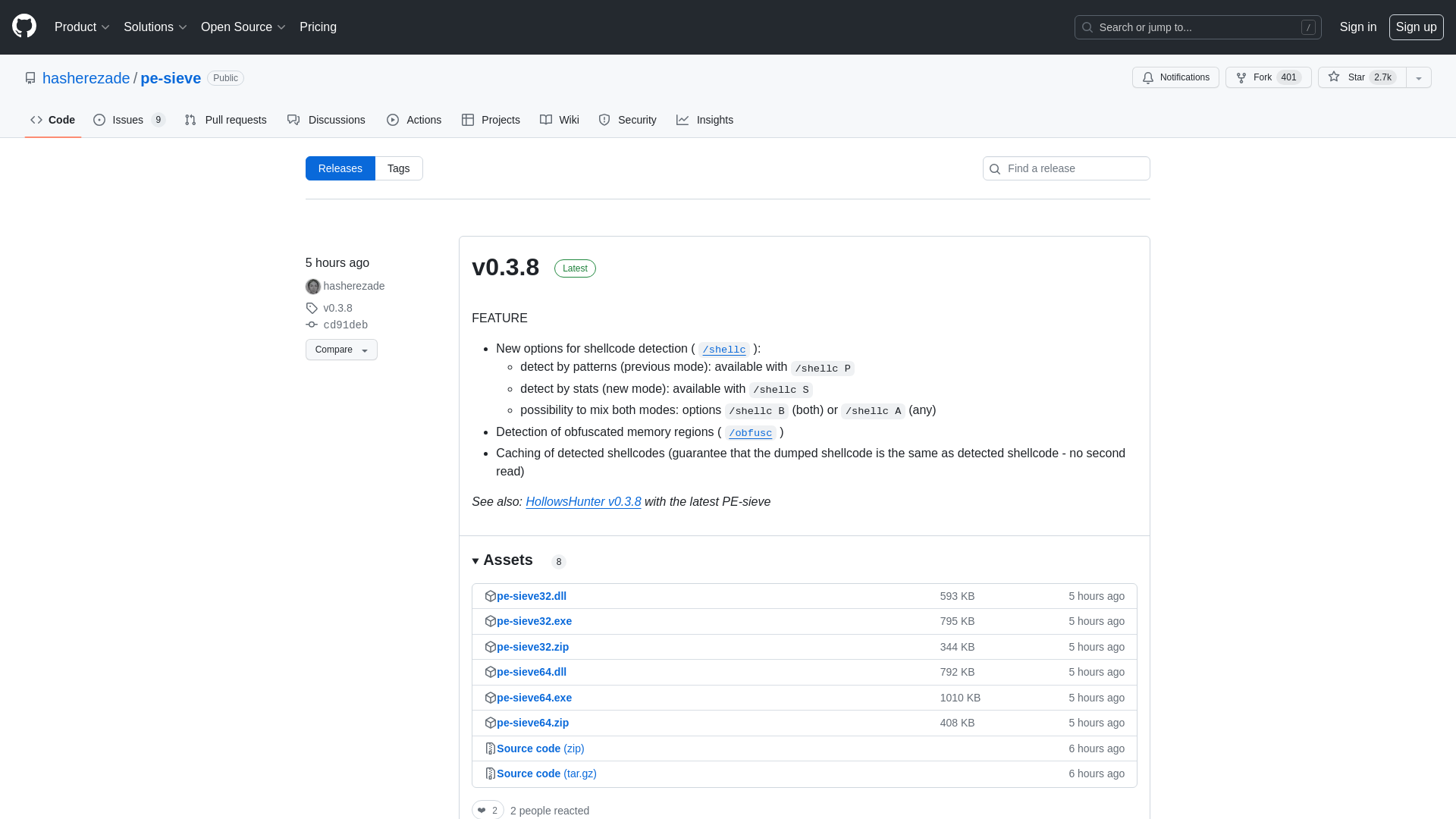Click hasherezade's avatar image
The width and height of the screenshot is (1456, 819).
point(313,287)
